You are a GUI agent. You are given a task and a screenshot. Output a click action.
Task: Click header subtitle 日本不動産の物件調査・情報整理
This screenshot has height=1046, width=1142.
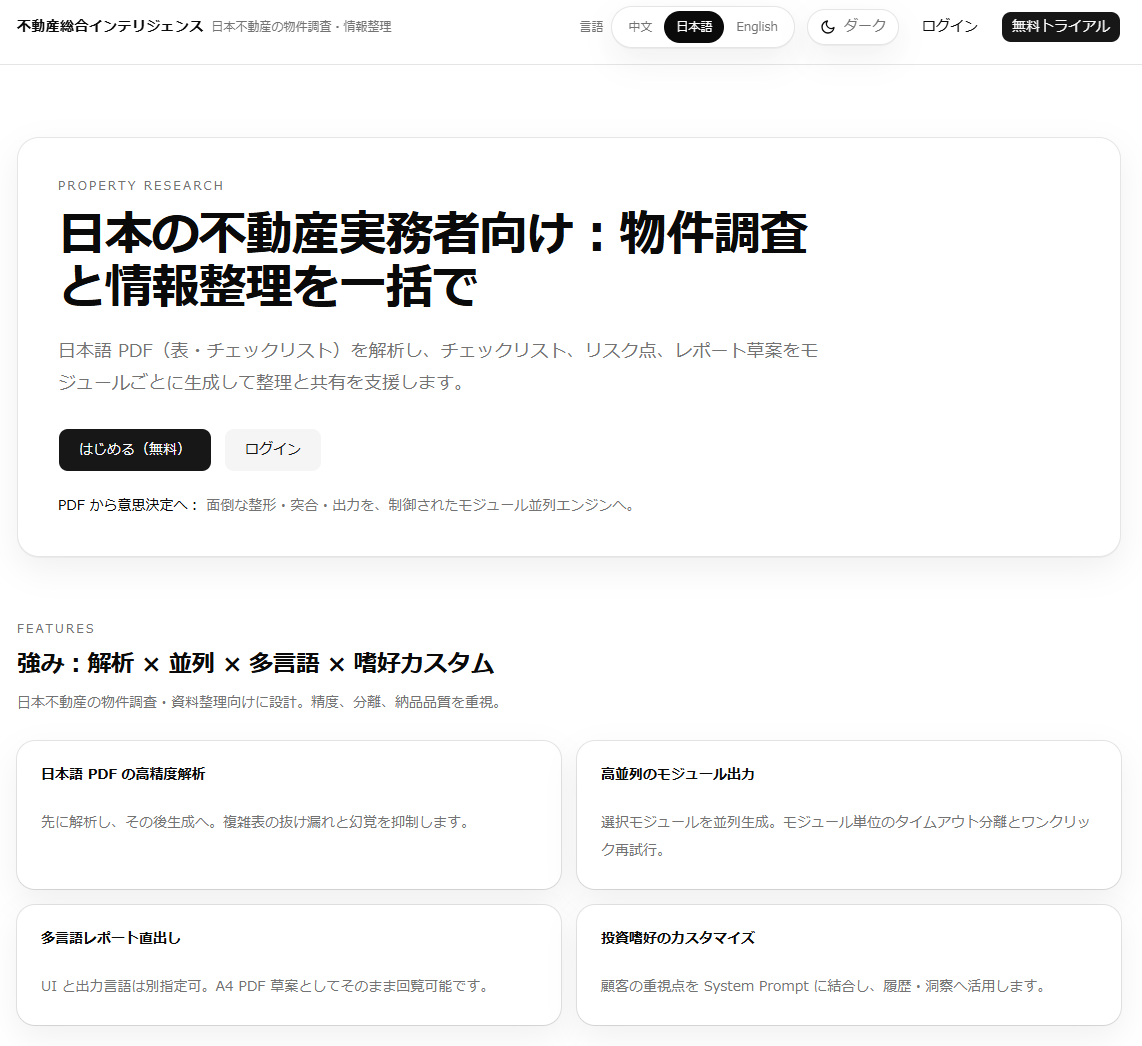[302, 27]
